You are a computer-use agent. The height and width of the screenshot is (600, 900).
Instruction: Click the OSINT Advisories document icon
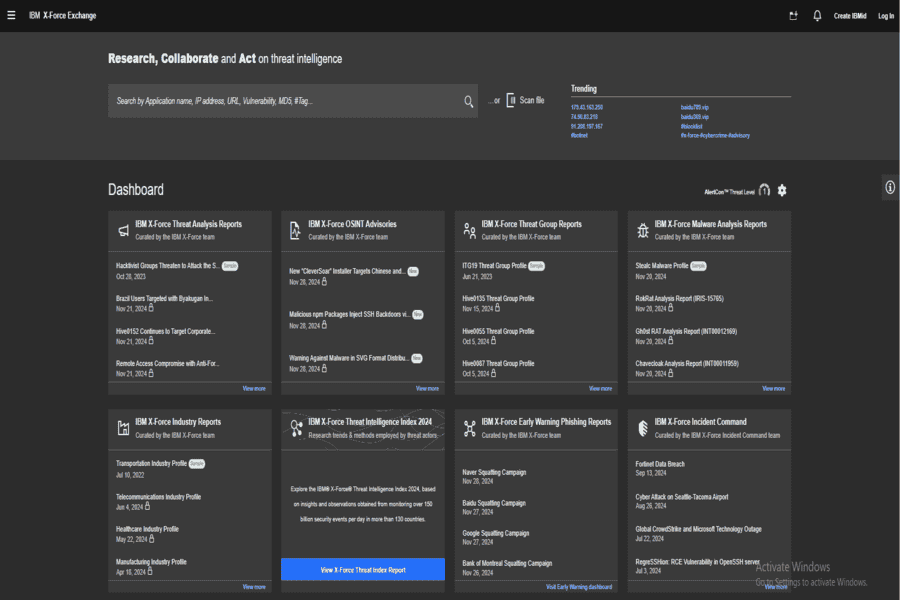(x=295, y=230)
